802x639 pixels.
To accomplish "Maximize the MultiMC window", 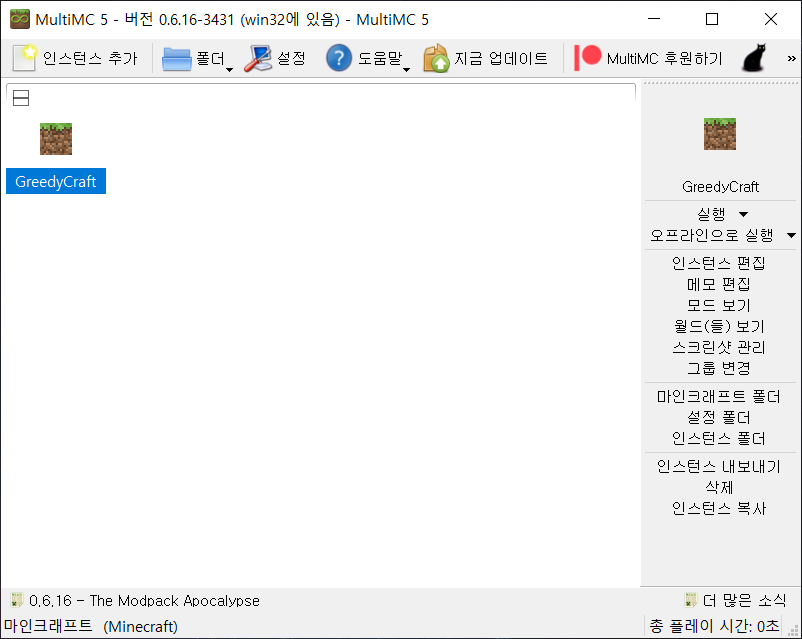I will click(x=711, y=19).
